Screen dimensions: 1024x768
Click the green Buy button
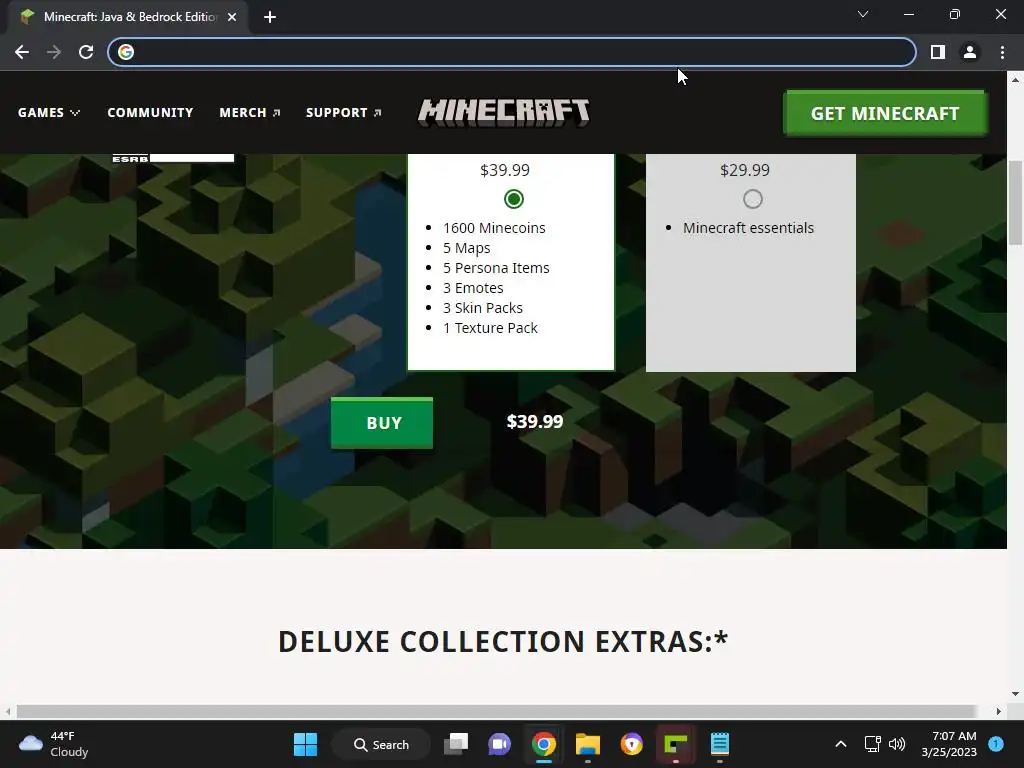(382, 423)
